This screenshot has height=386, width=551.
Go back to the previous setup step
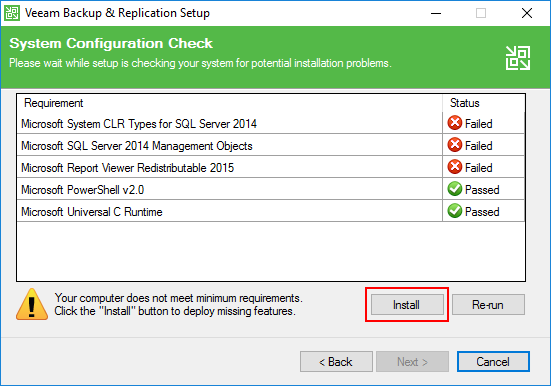click(x=336, y=361)
